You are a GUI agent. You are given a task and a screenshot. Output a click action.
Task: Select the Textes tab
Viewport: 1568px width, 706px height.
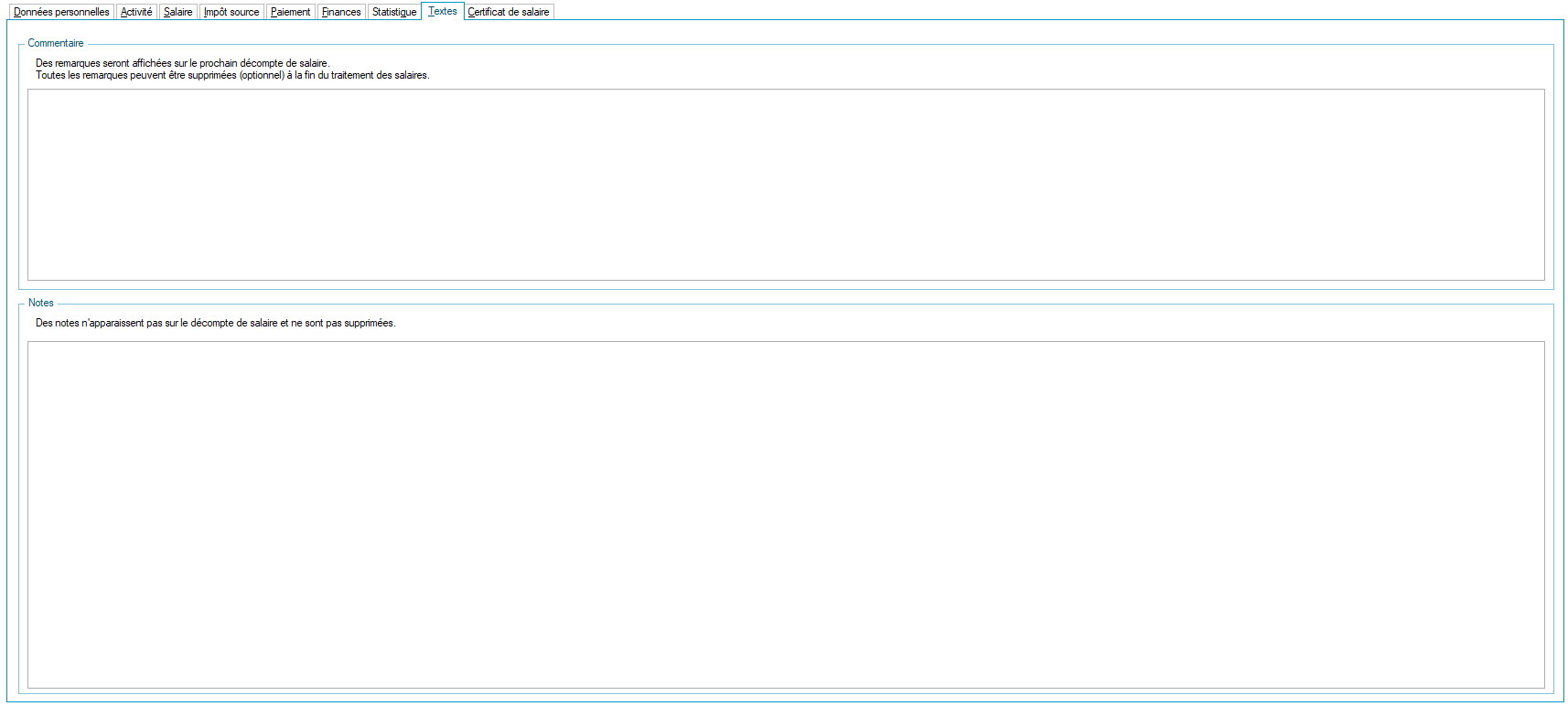pyautogui.click(x=443, y=11)
